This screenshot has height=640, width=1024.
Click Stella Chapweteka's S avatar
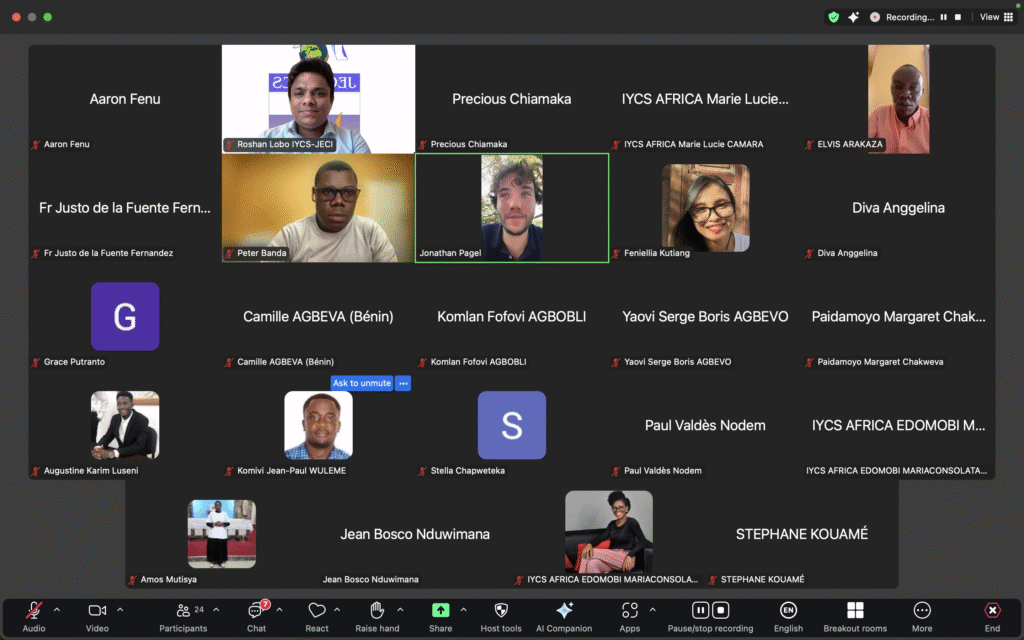pyautogui.click(x=512, y=425)
